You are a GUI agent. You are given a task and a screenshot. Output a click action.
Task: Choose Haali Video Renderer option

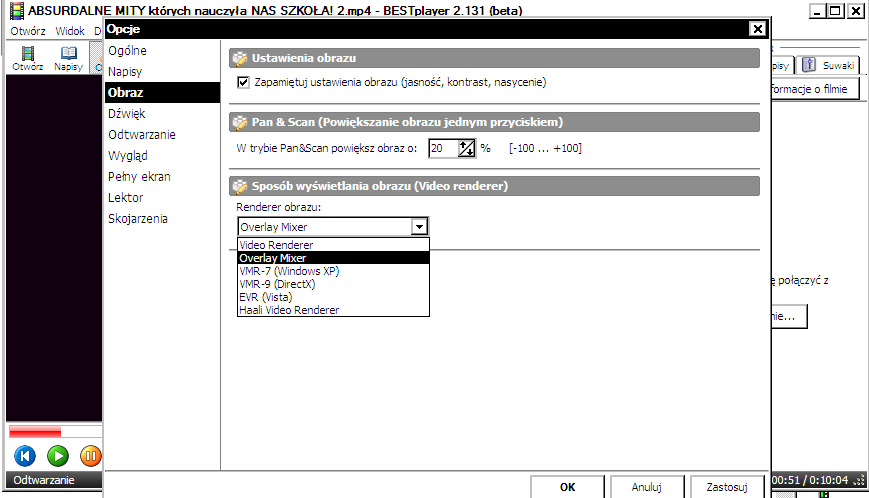(333, 310)
